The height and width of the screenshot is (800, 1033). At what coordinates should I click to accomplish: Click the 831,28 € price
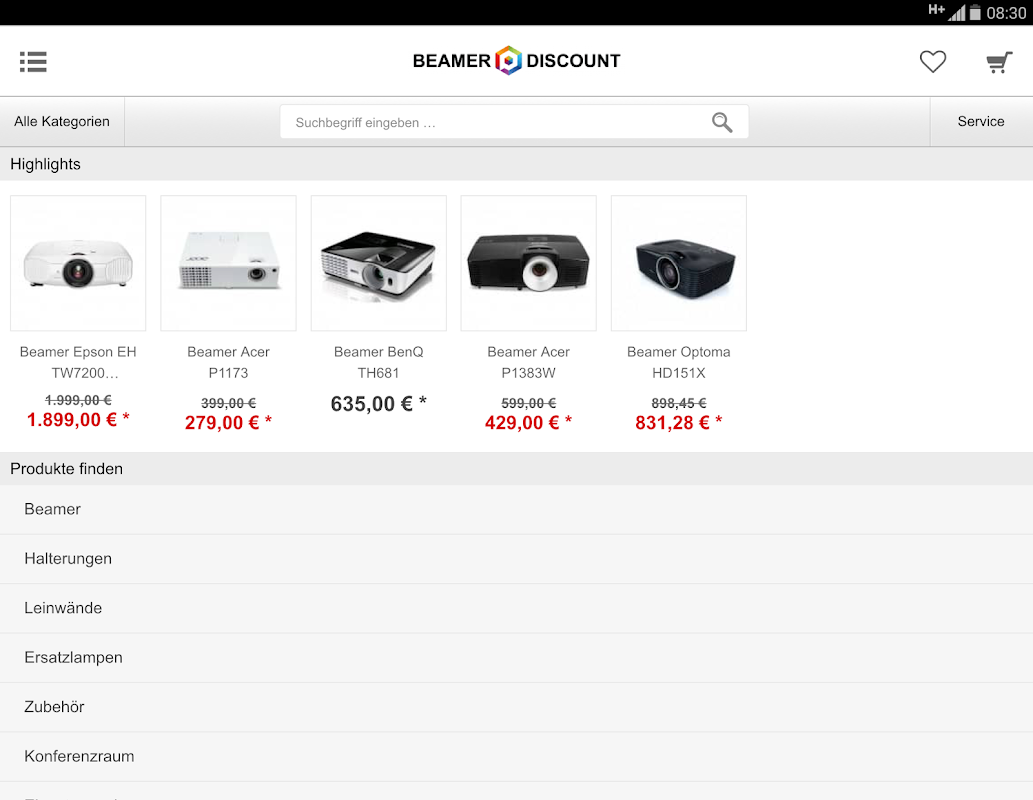[679, 422]
